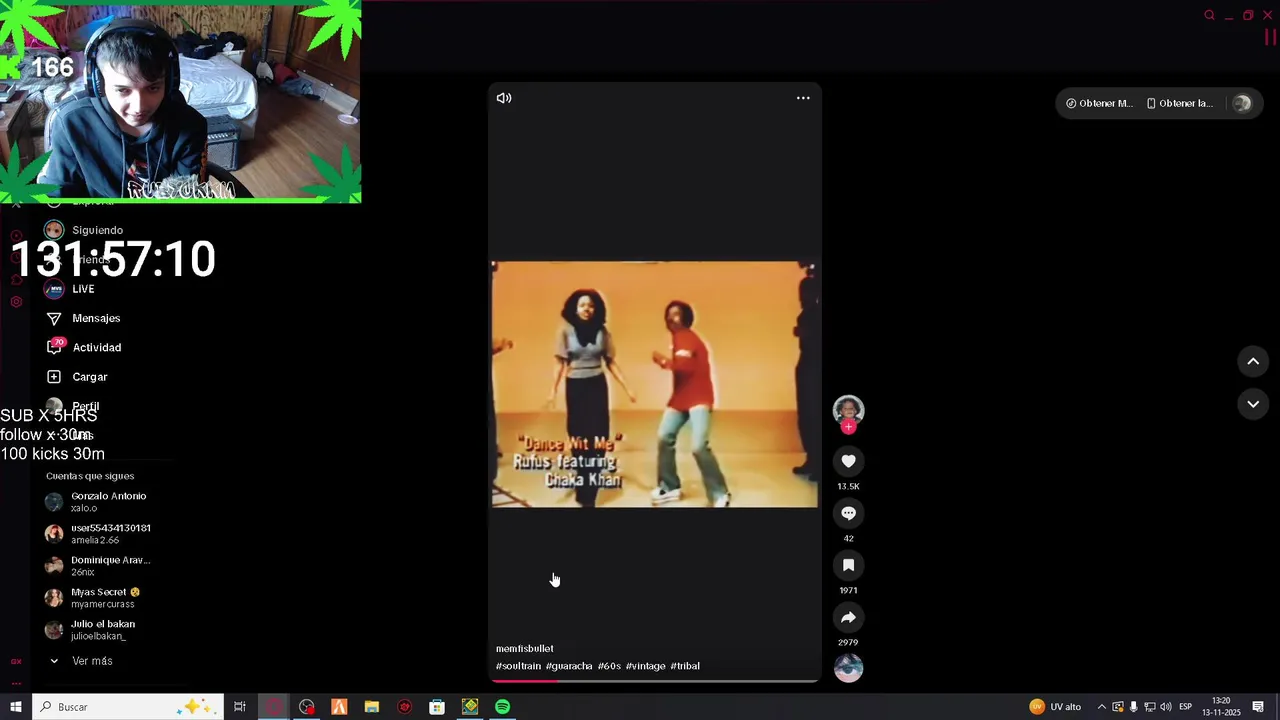Open the Windows notification center
This screenshot has width=1280, height=720.
tap(1258, 707)
